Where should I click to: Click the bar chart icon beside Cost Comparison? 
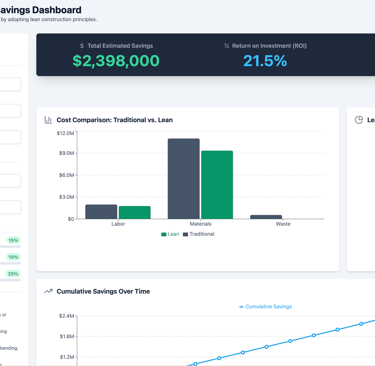(48, 120)
